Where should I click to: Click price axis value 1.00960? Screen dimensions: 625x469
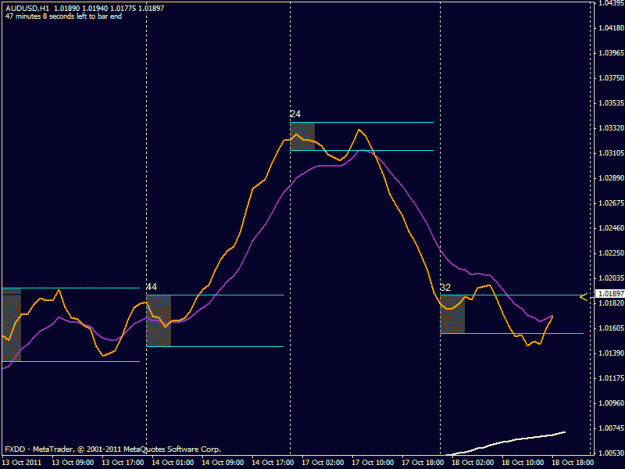tap(611, 403)
